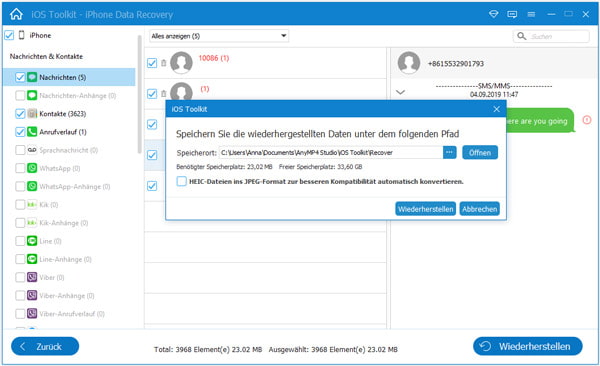Click the WhatsApp-Anhänge icon
The image size is (600, 366).
[x=32, y=186]
